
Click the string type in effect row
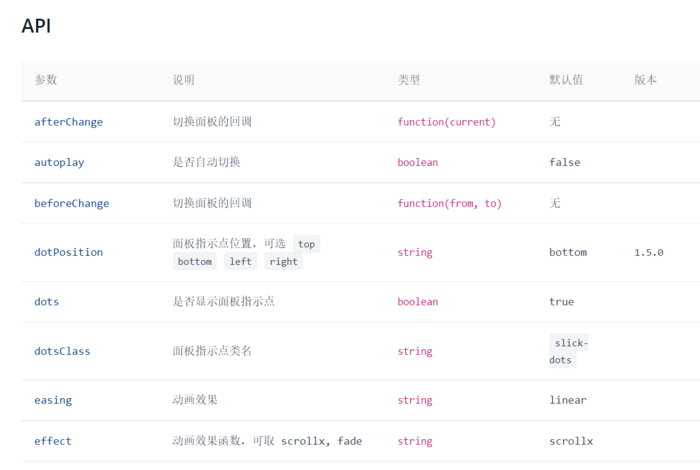pyautogui.click(x=415, y=441)
